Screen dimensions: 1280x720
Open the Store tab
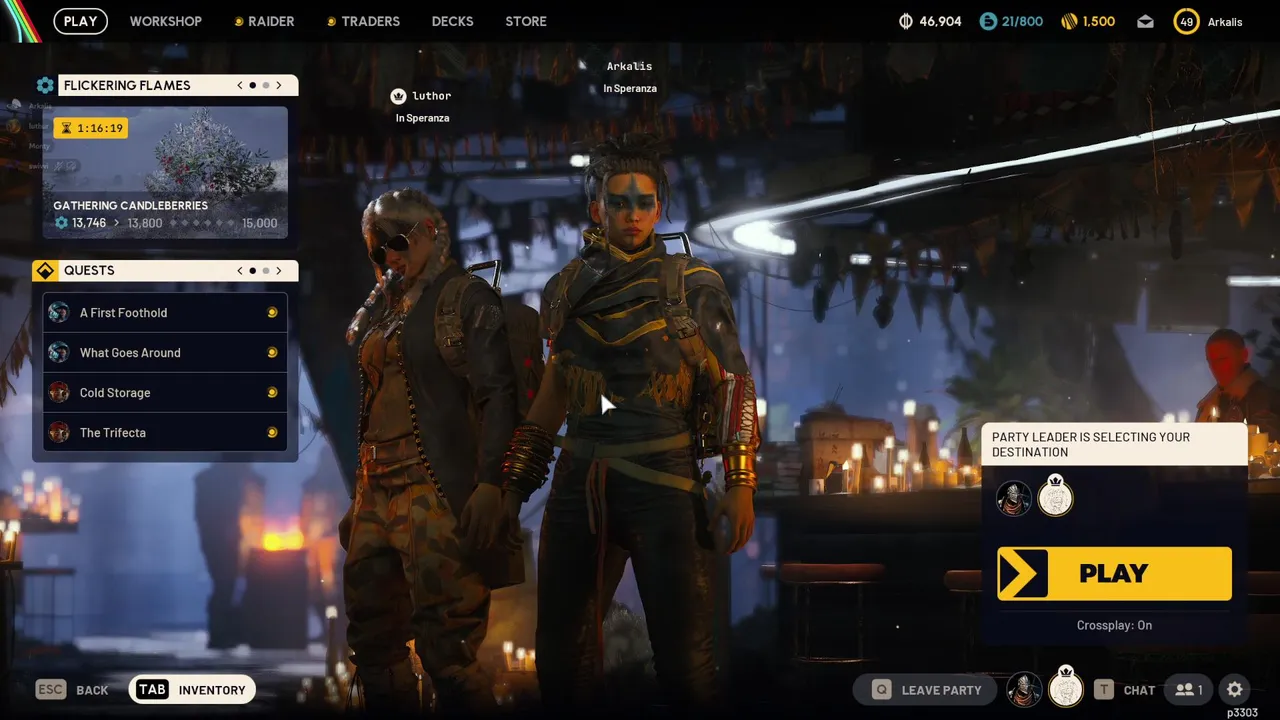tap(526, 21)
